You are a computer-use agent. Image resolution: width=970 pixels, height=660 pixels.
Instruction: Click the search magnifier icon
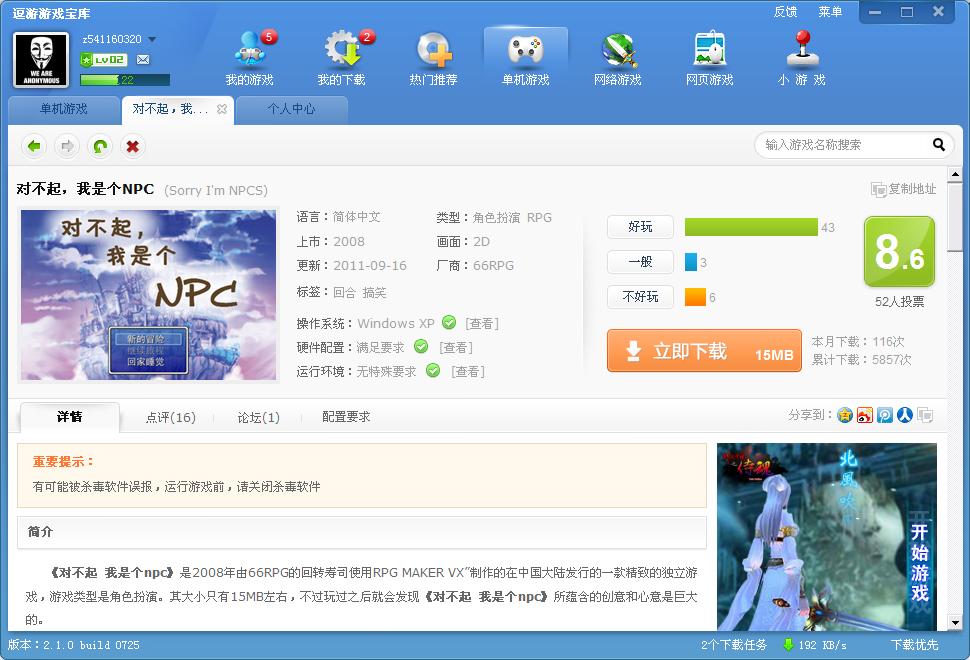point(938,145)
